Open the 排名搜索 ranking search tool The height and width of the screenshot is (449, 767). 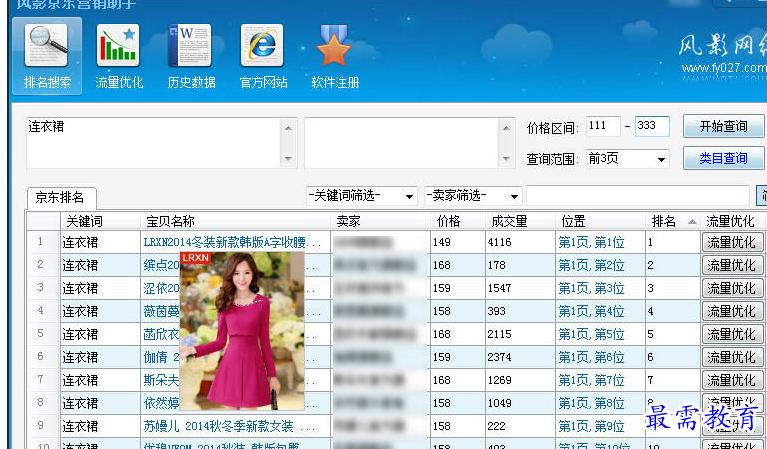click(47, 57)
